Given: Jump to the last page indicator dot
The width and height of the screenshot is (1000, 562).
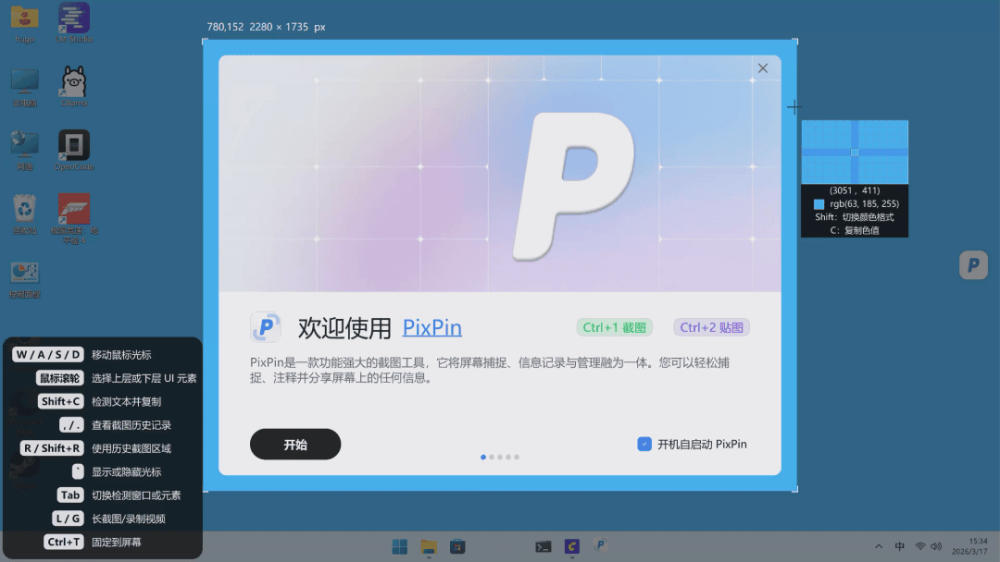Looking at the screenshot, I should point(517,457).
